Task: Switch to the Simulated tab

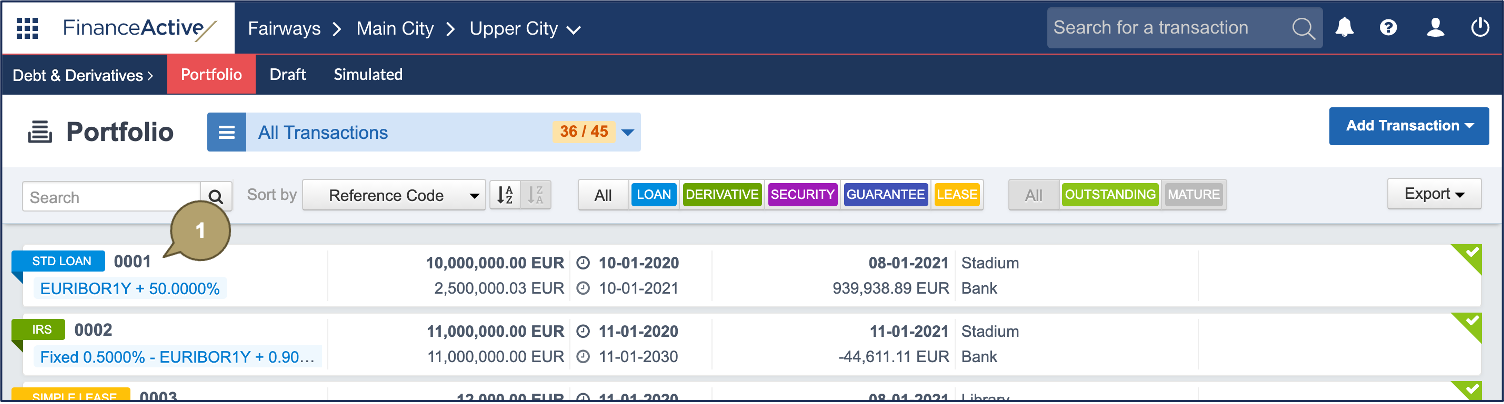Action: (x=368, y=74)
